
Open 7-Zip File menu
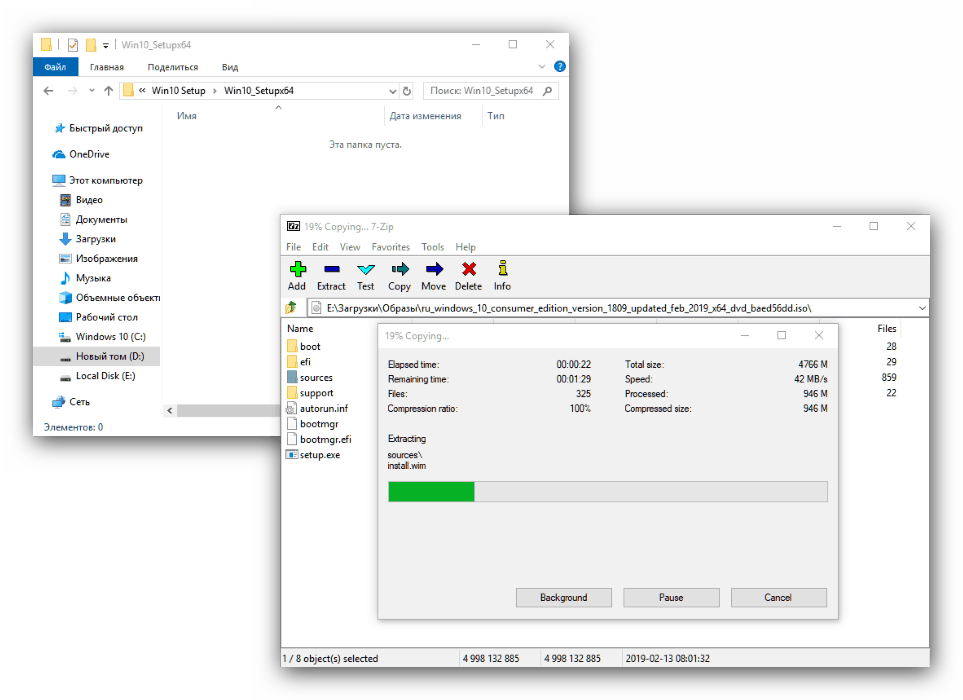(x=294, y=247)
